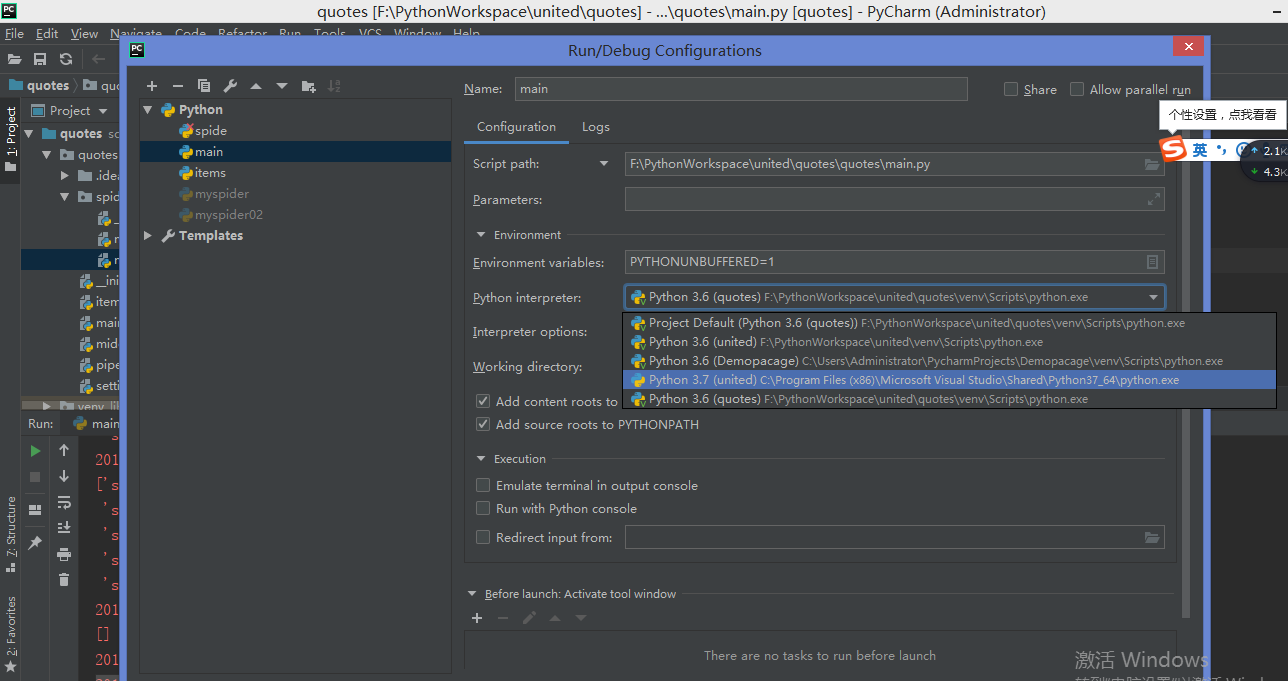
Task: Click the Synchronize icon in main toolbar
Action: pyautogui.click(x=66, y=59)
